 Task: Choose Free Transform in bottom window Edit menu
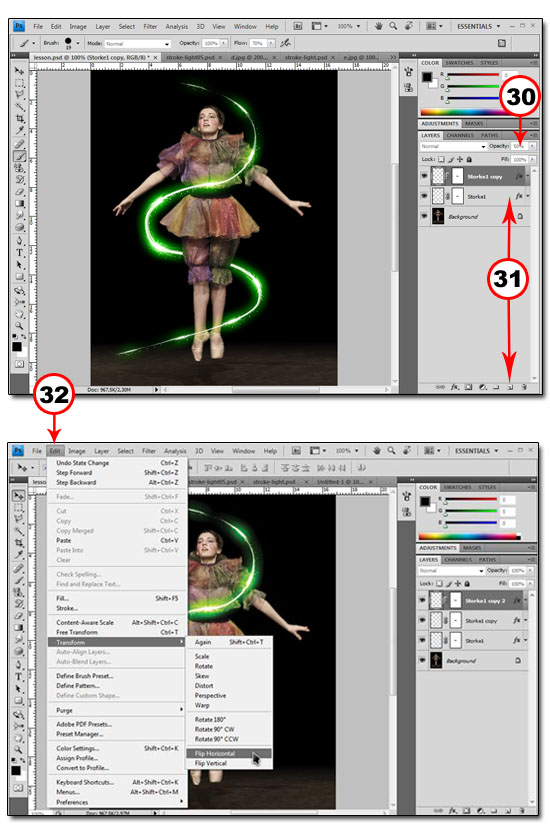click(x=117, y=632)
